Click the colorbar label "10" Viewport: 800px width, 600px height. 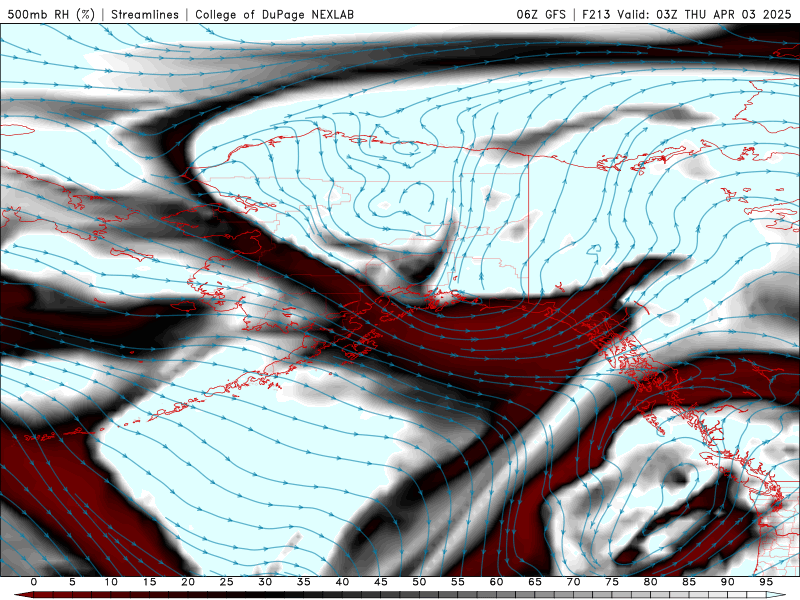click(x=111, y=582)
